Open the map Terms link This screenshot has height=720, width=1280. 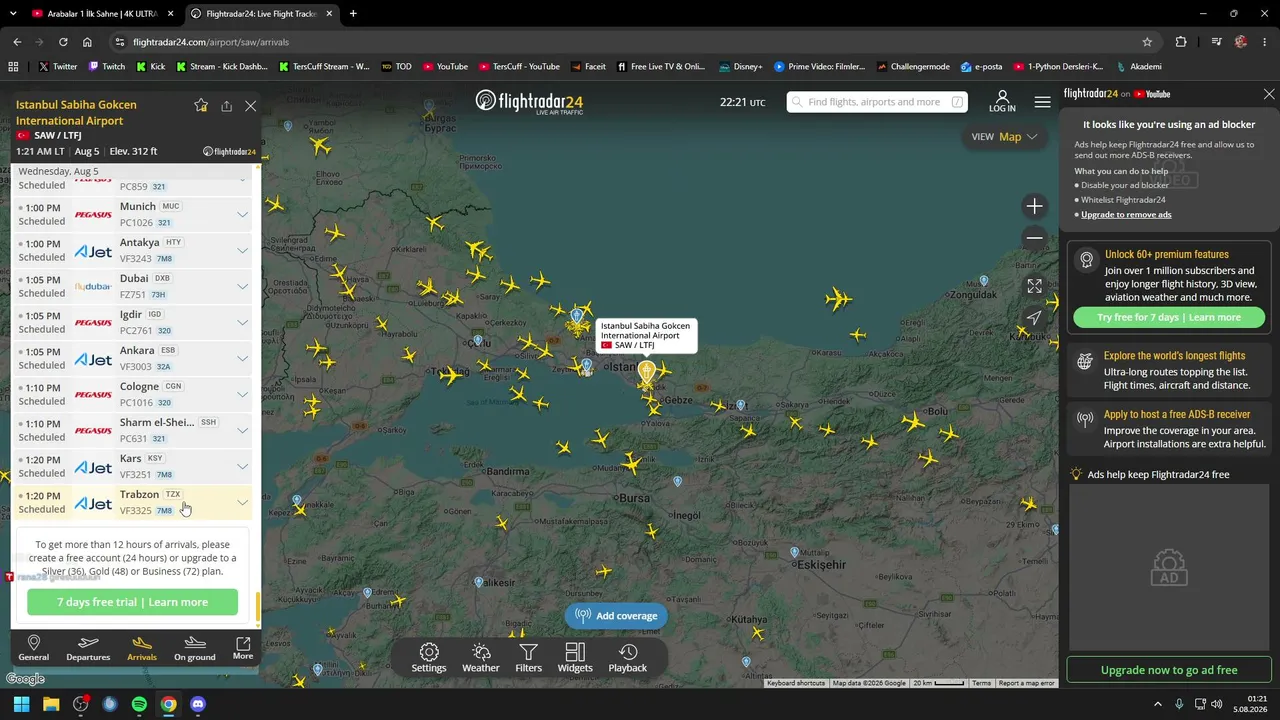tap(982, 683)
